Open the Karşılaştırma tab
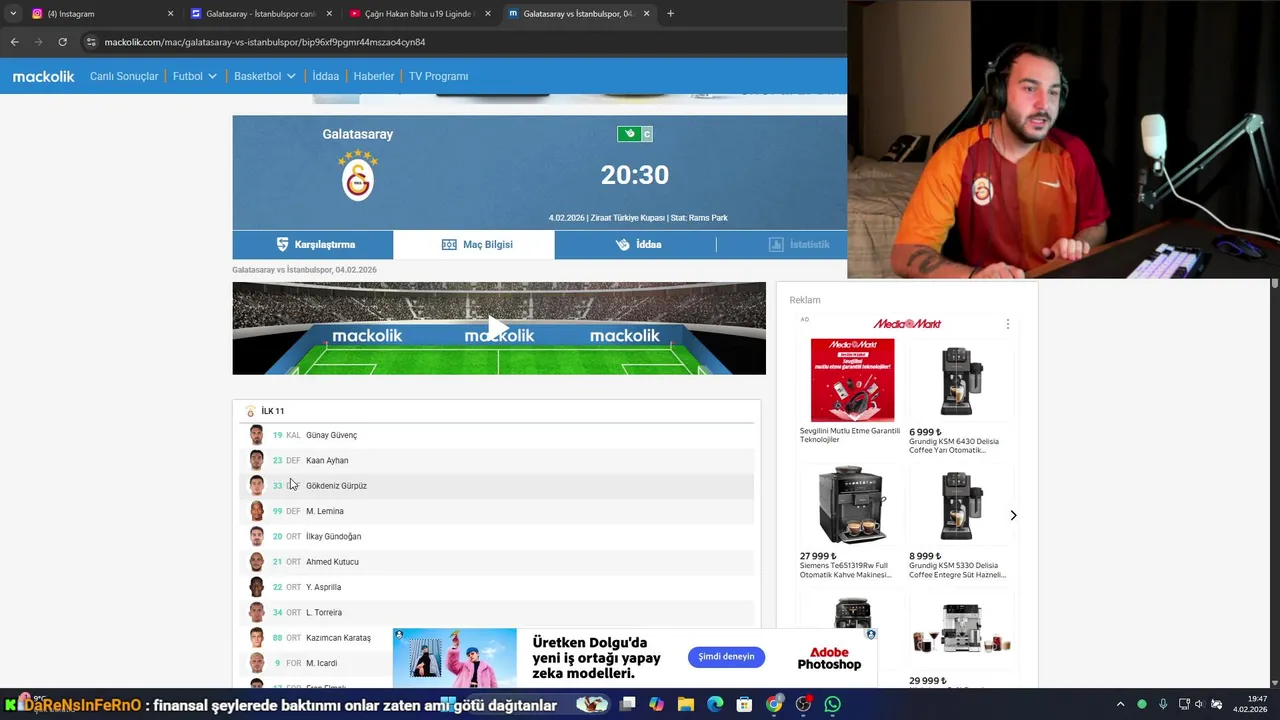 click(x=313, y=244)
